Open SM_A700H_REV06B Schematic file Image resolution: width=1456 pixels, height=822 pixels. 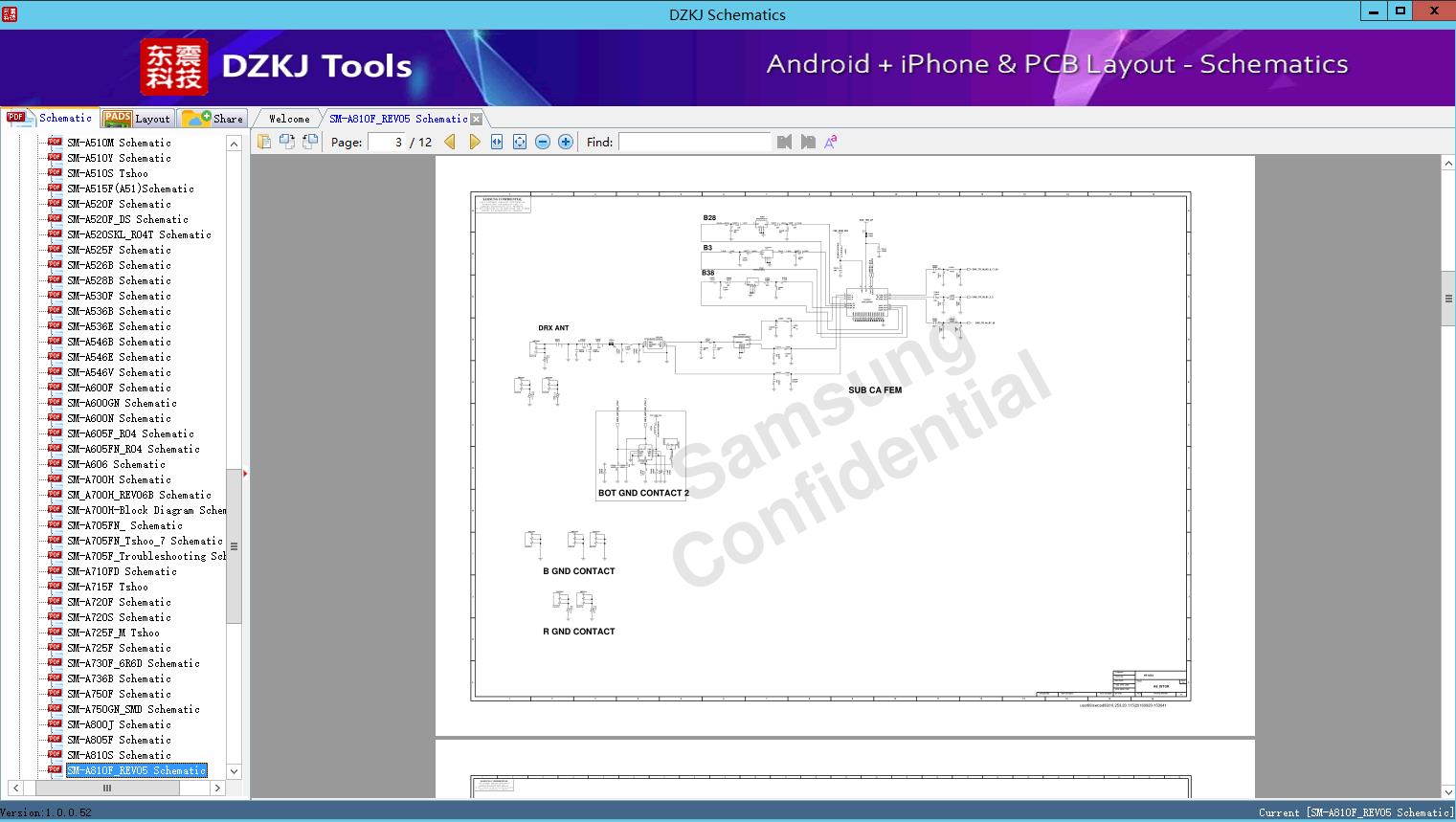[x=139, y=495]
